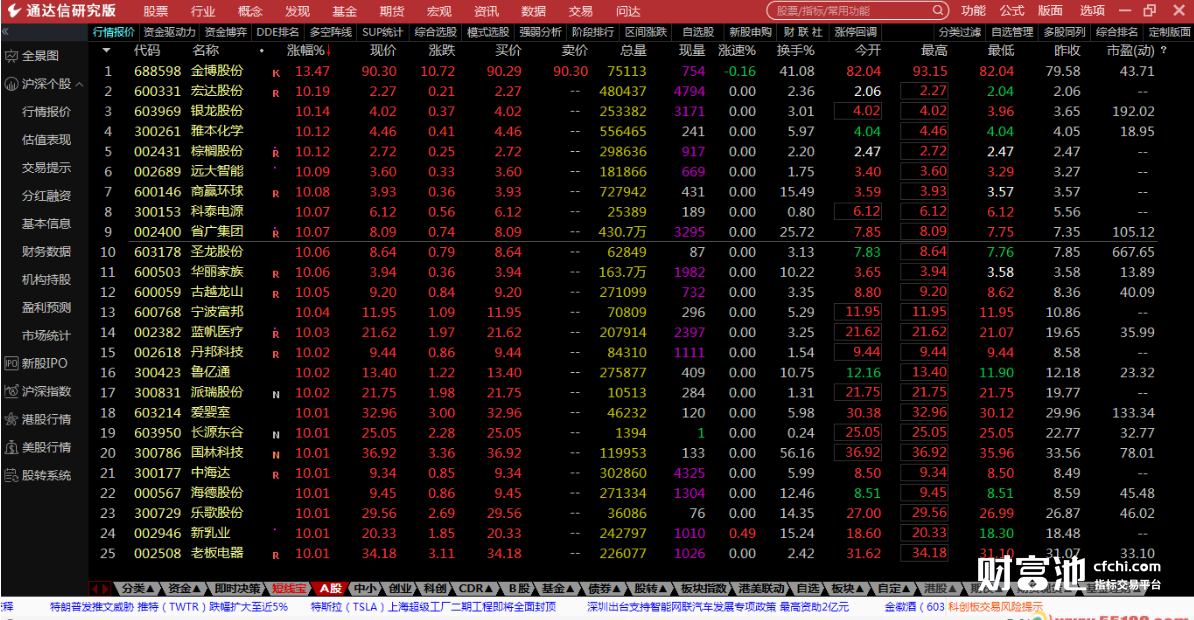Click the K marker on 金博股份 row
Image resolution: width=1194 pixels, height=620 pixels.
tap(276, 74)
